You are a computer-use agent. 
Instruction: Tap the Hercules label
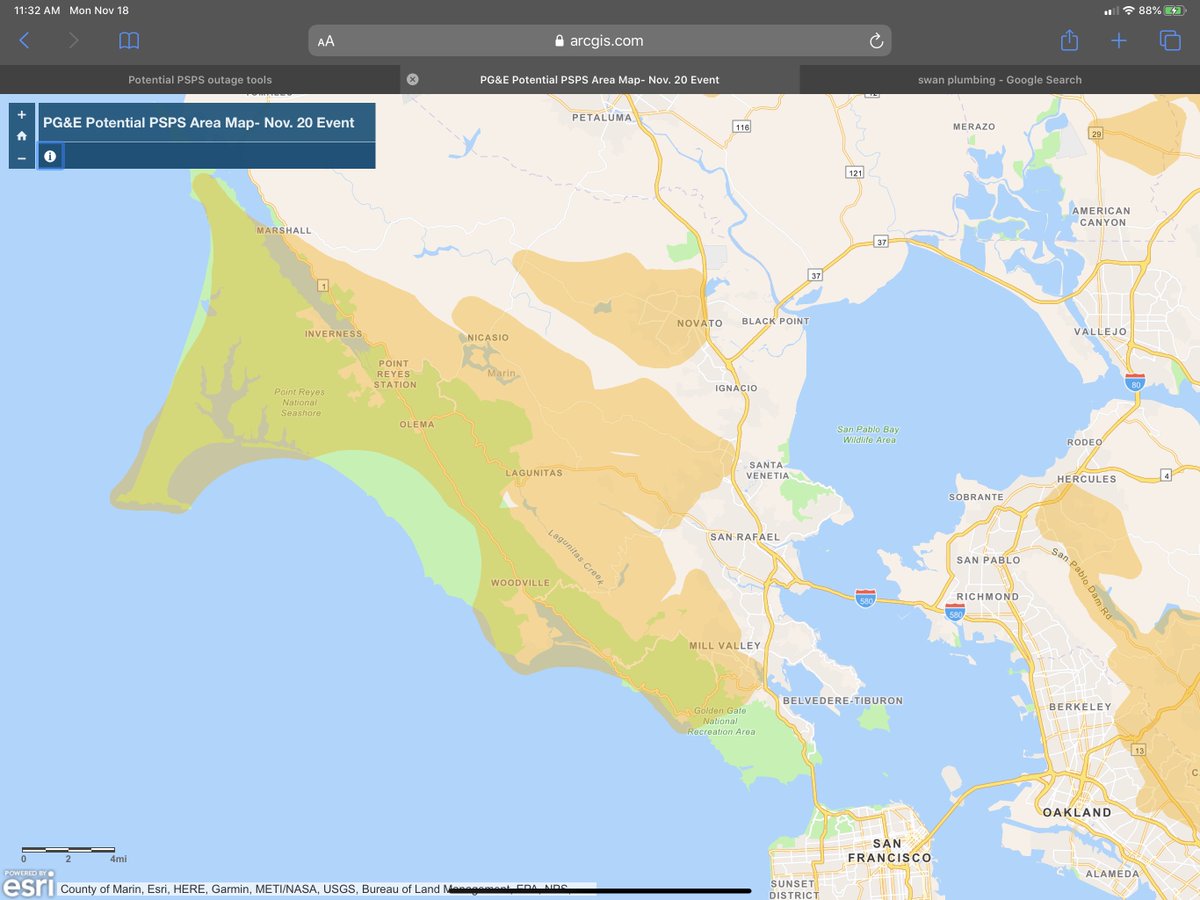click(1086, 479)
